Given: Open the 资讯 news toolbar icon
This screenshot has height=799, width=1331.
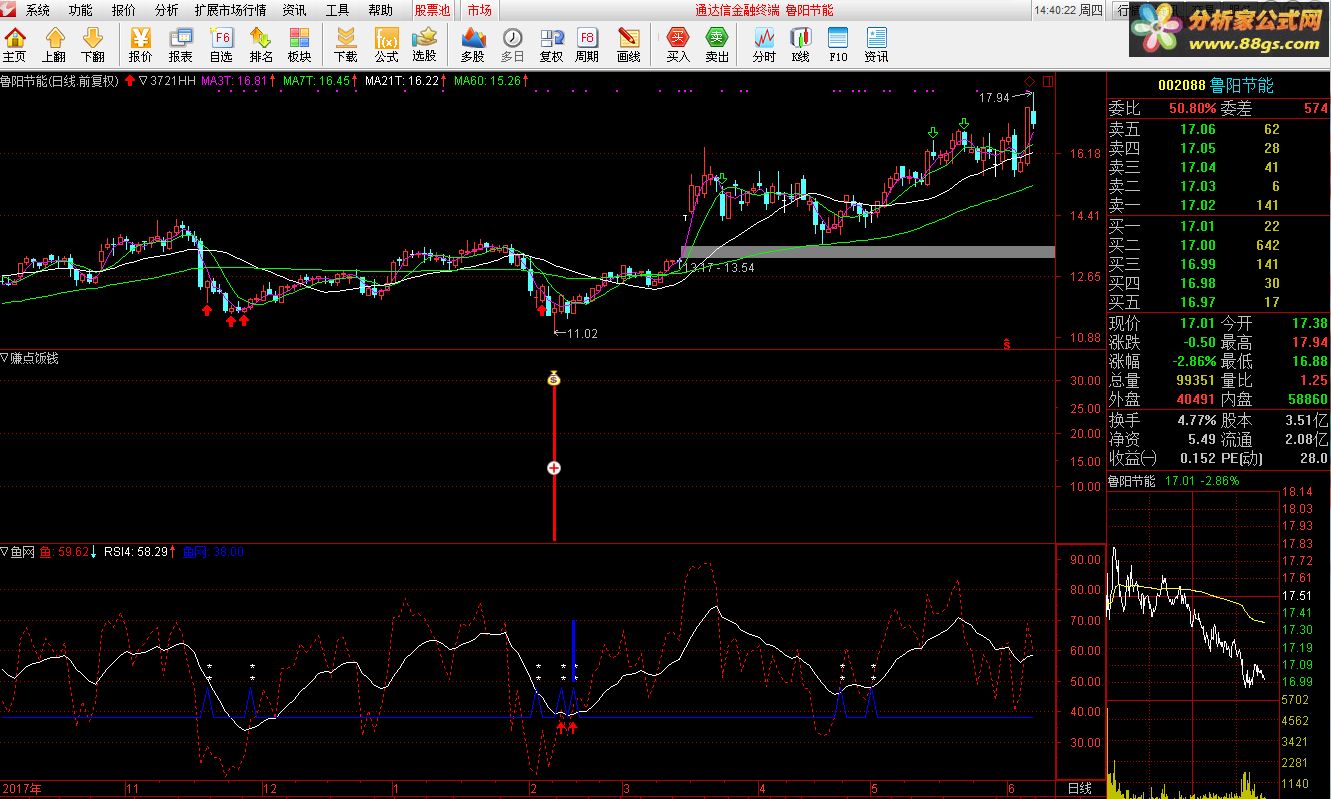Looking at the screenshot, I should [x=876, y=45].
